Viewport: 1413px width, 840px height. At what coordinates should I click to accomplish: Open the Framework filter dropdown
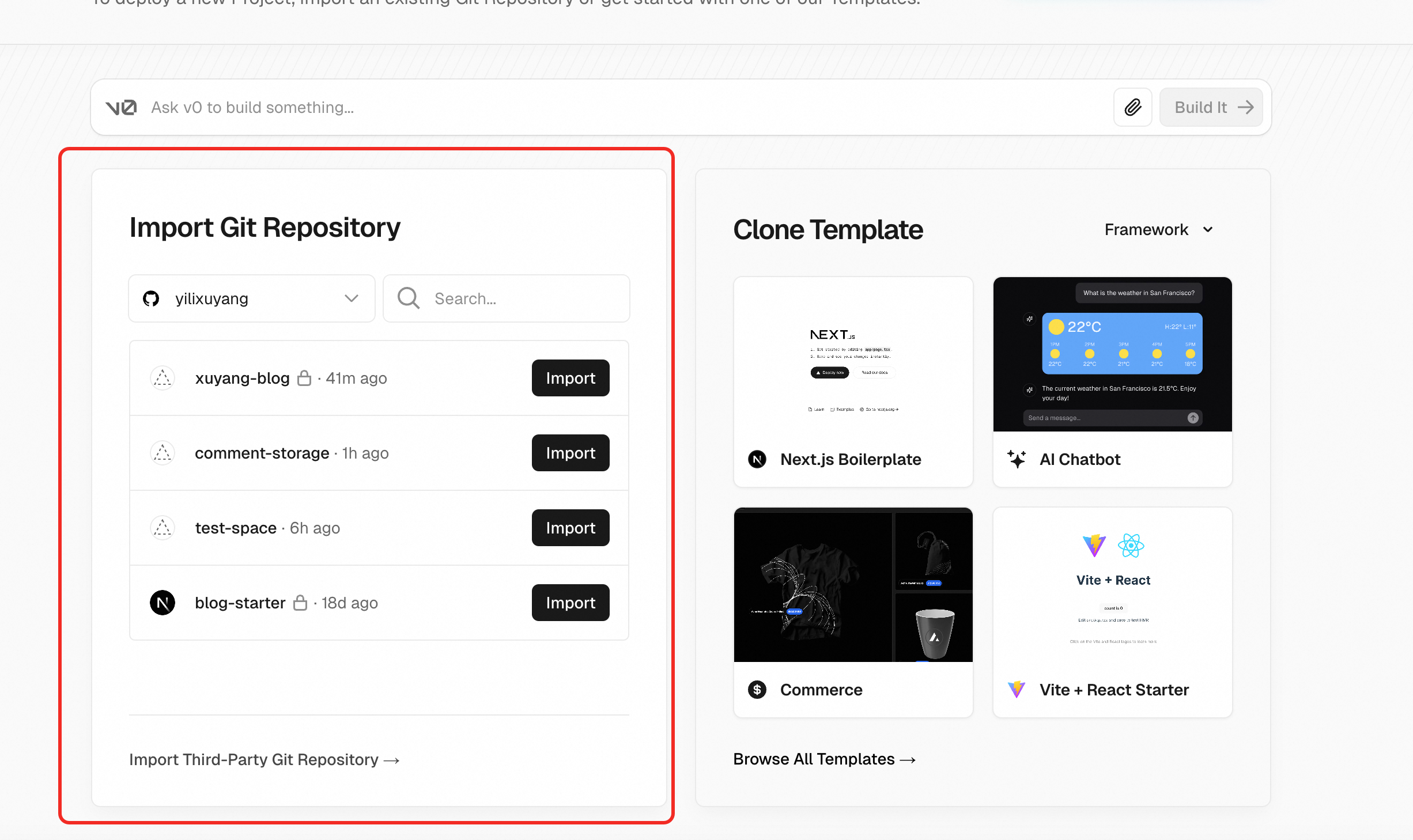(x=1159, y=230)
